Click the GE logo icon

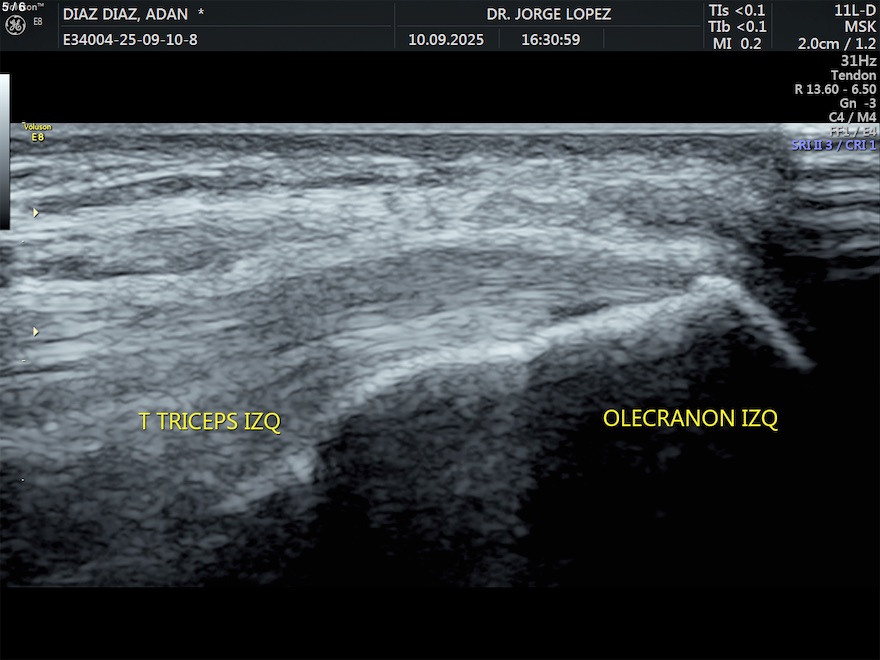[15, 24]
